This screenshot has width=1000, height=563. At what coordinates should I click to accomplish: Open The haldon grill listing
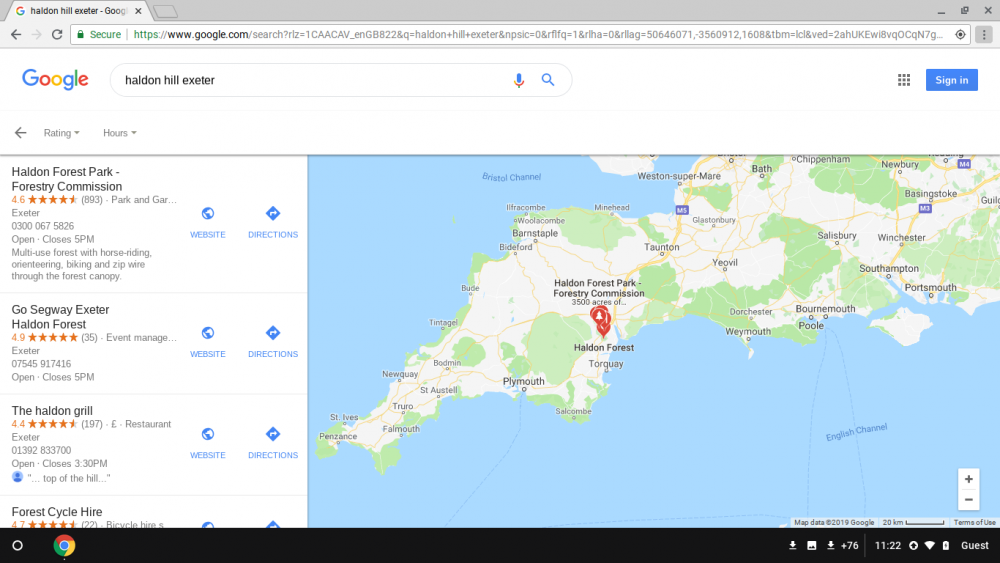tap(52, 411)
